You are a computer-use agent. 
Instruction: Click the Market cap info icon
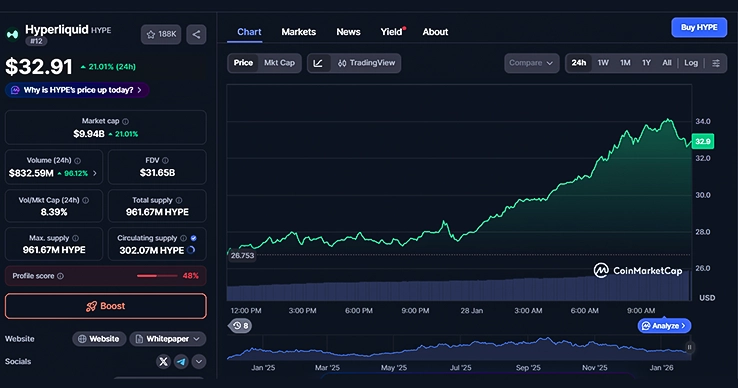[126, 121]
